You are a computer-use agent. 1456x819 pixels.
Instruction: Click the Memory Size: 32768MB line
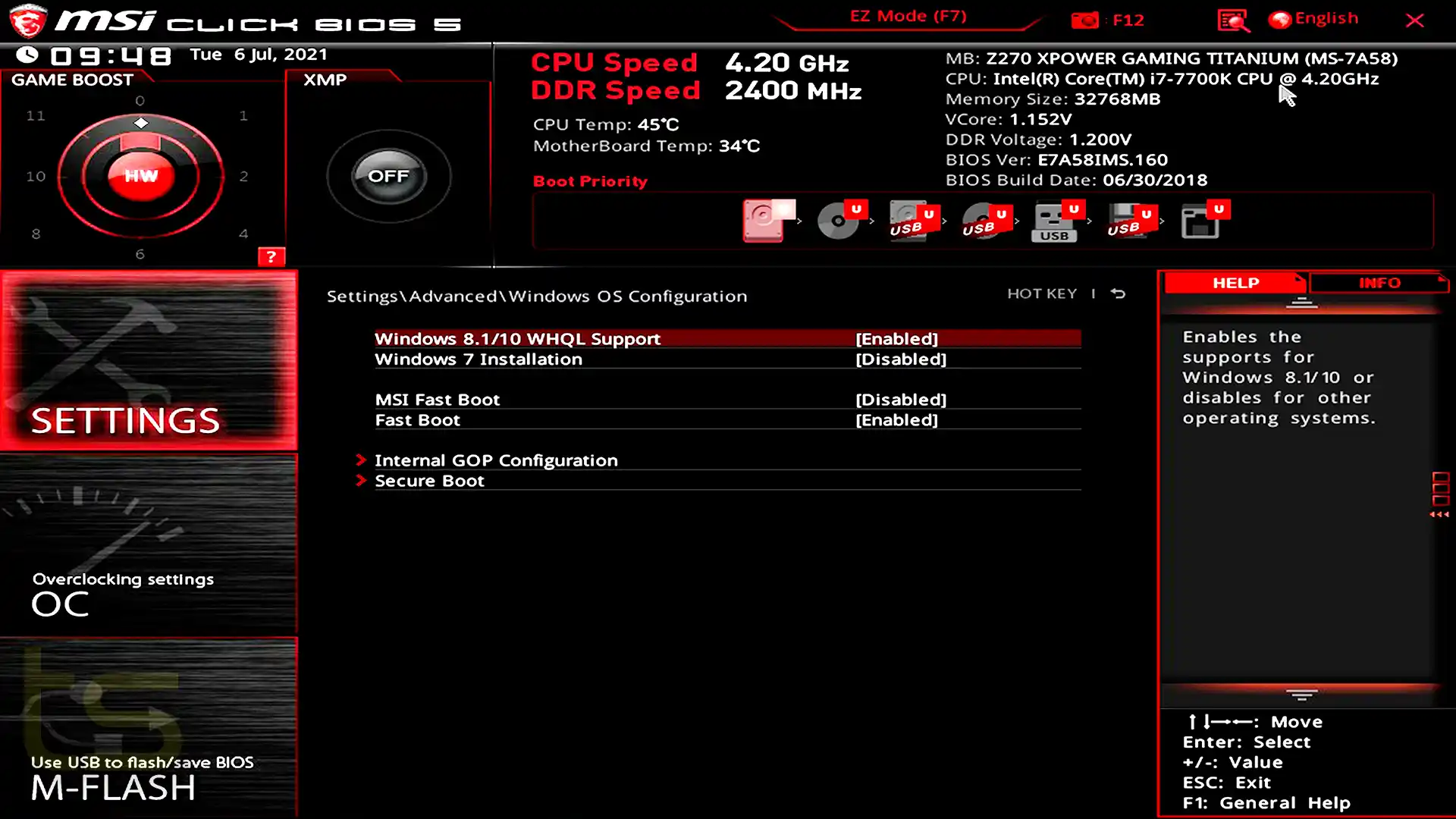pos(1053,99)
